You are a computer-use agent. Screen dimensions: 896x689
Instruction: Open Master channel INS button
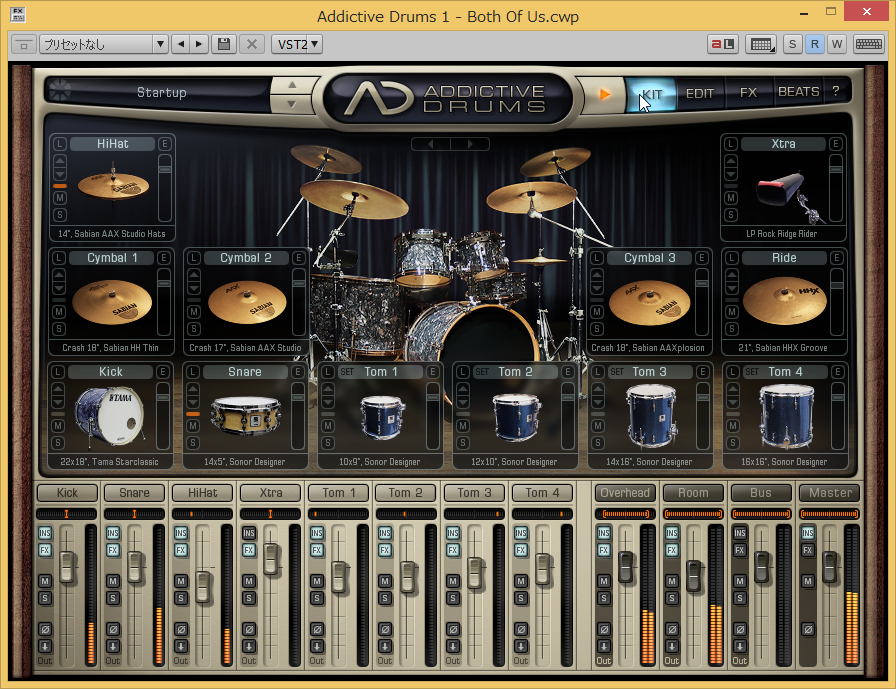pyautogui.click(x=807, y=533)
